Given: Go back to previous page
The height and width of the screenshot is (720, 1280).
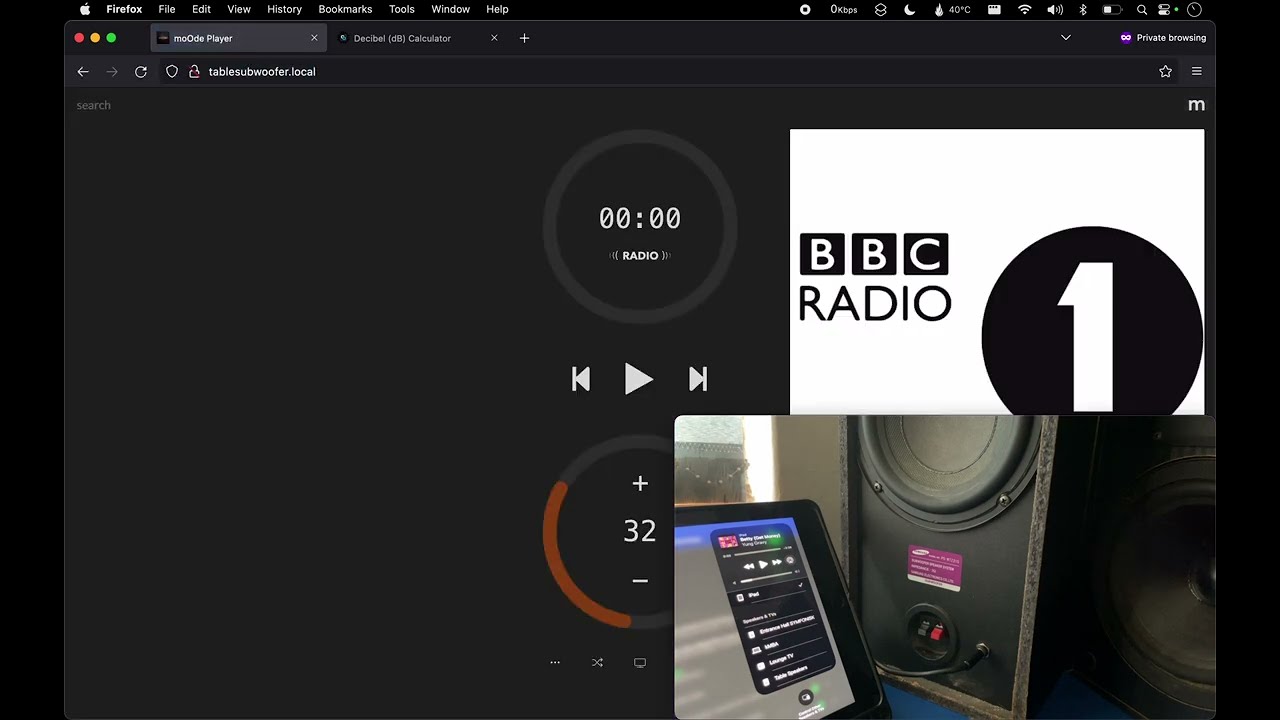Looking at the screenshot, I should [x=83, y=72].
